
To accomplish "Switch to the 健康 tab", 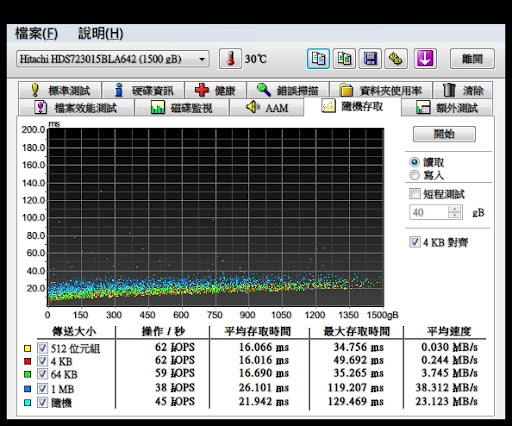I will (216, 90).
